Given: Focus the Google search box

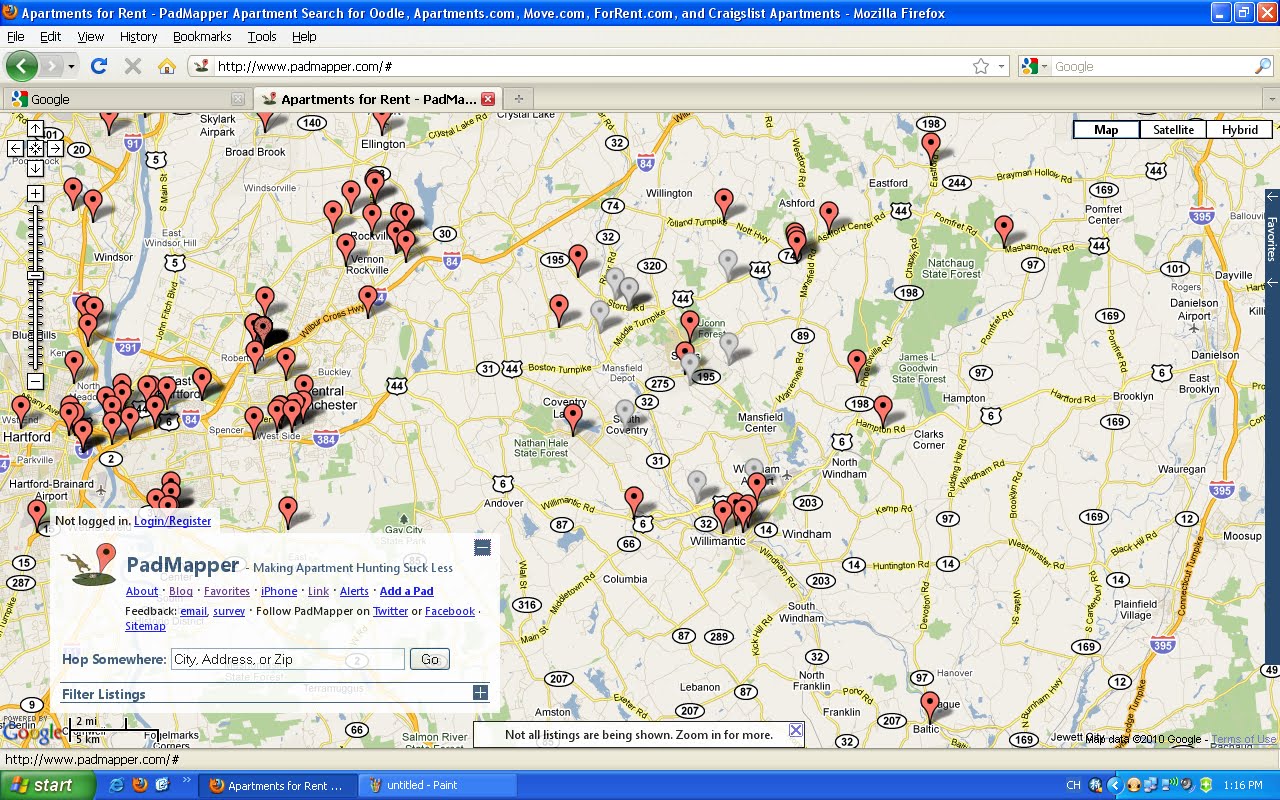Looking at the screenshot, I should [x=1152, y=66].
